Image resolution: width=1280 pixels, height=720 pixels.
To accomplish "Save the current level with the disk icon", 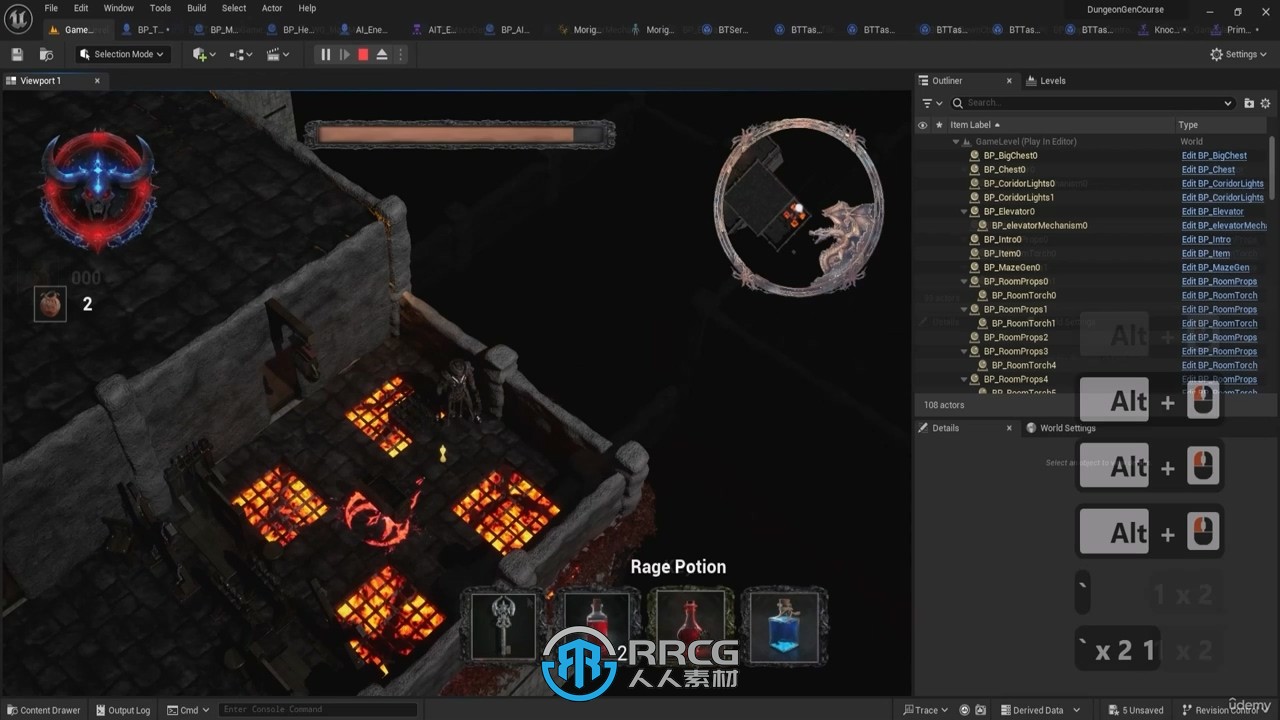I will tap(17, 54).
